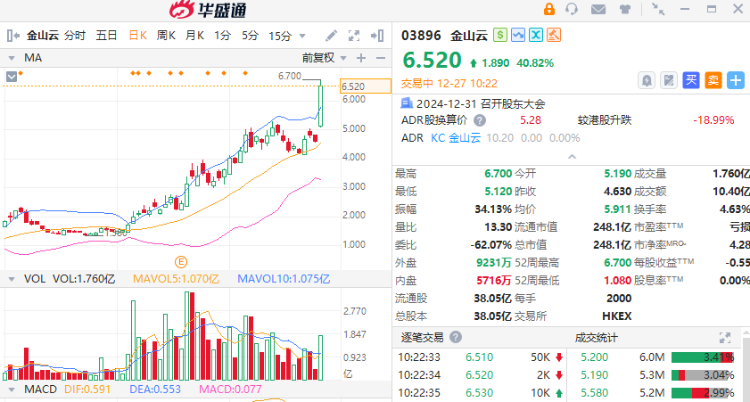Open the MACD indicator dropdown triangle
The height and width of the screenshot is (402, 750).
point(11,390)
